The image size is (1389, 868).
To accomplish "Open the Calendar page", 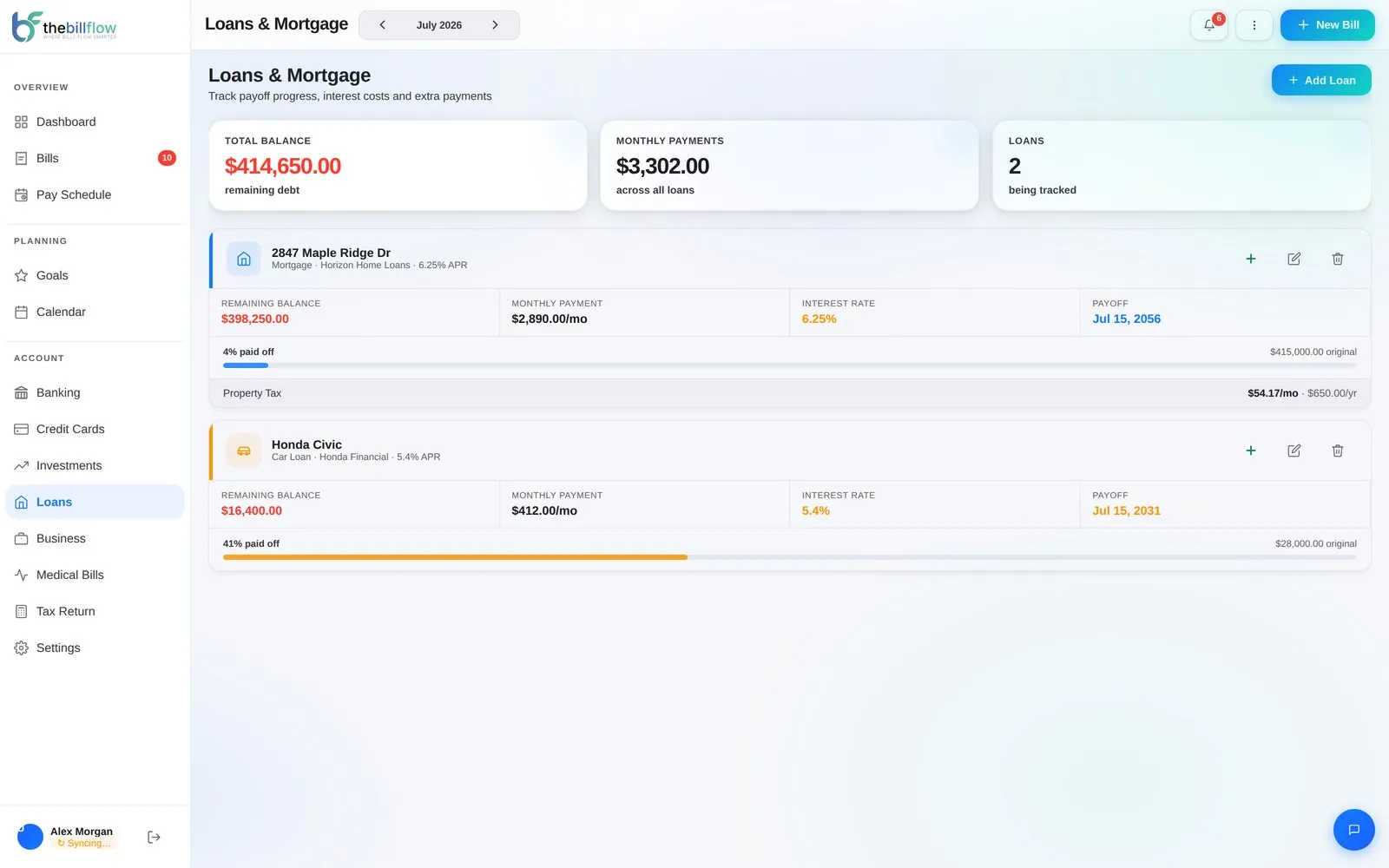I will (95, 312).
